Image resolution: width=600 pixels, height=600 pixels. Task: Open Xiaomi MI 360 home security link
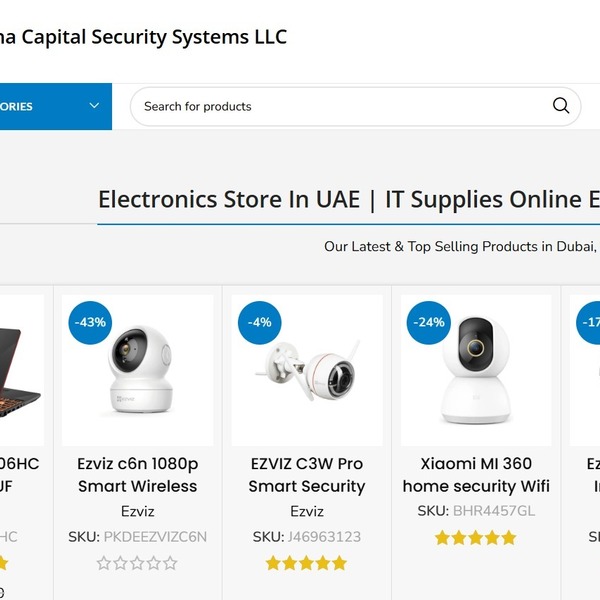476,475
